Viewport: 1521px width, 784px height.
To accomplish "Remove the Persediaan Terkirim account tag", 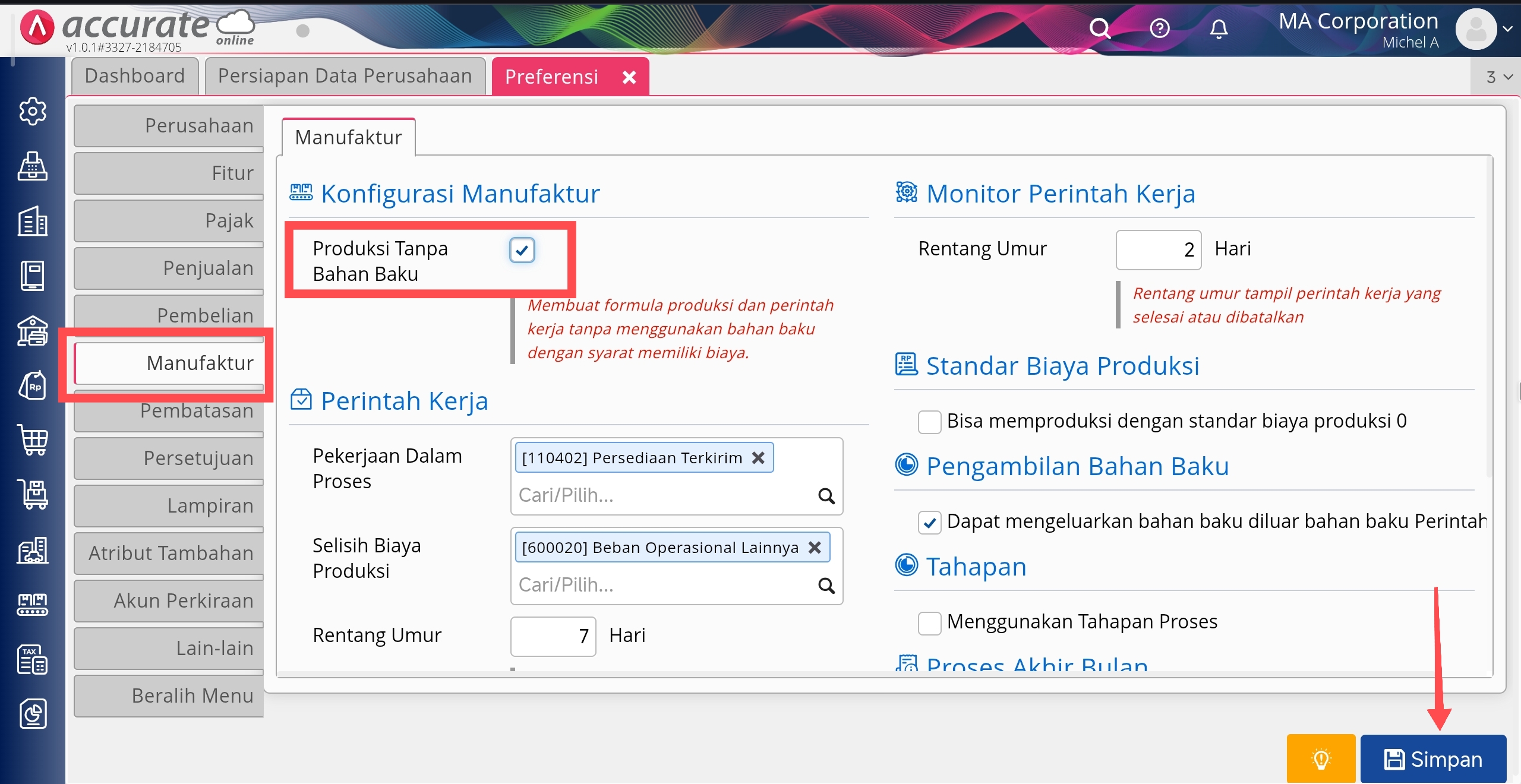I will point(758,458).
